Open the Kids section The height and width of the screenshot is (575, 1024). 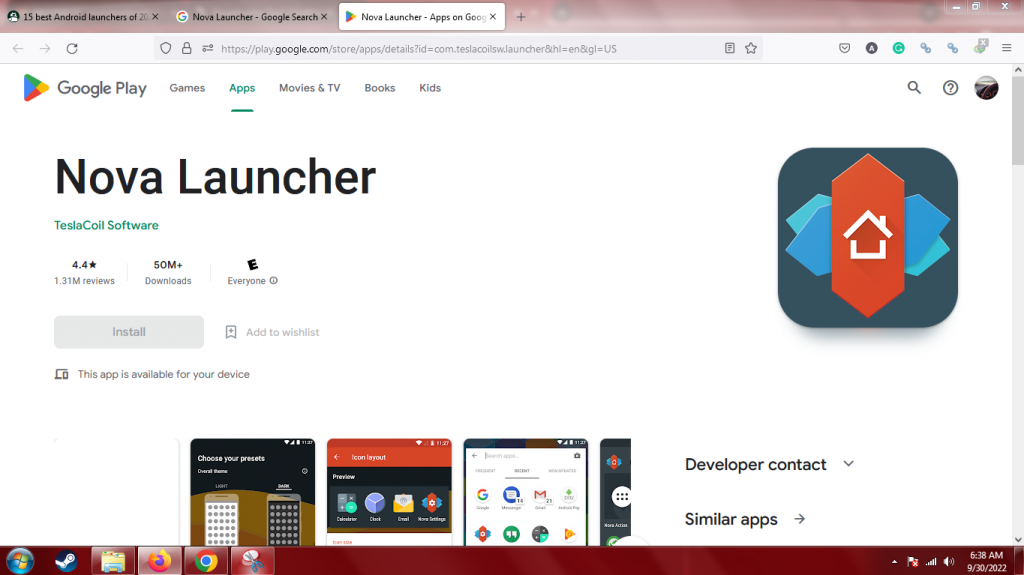click(430, 88)
